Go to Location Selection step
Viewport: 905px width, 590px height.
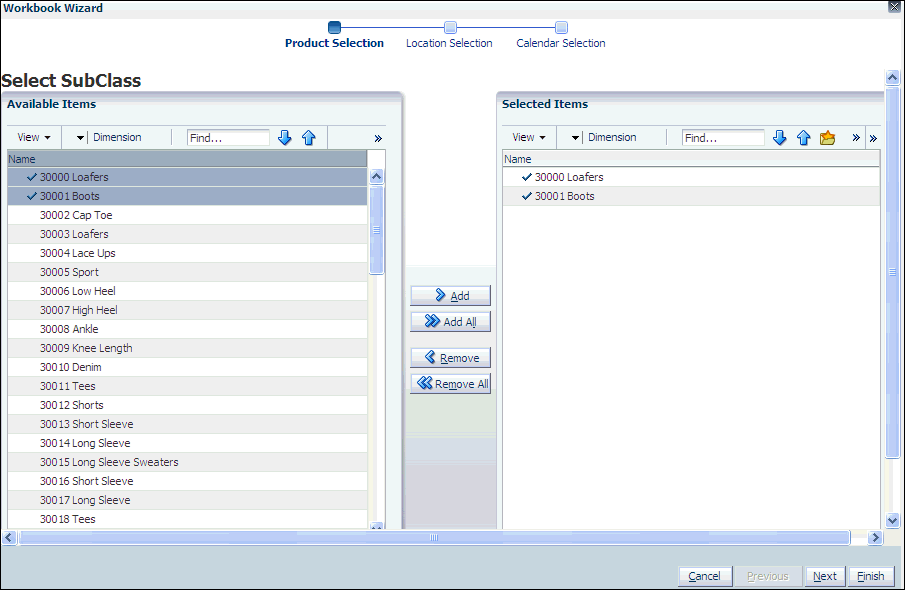(449, 36)
